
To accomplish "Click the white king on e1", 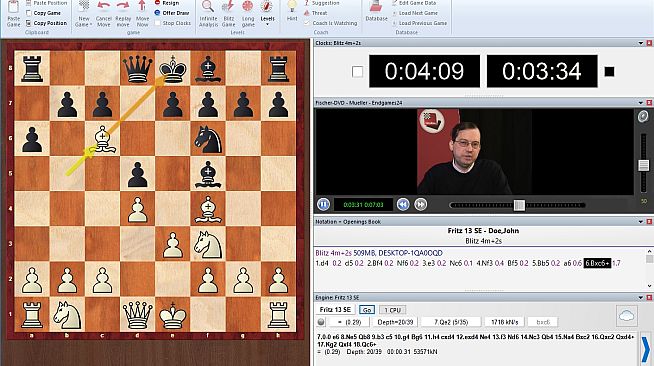I will pyautogui.click(x=173, y=315).
